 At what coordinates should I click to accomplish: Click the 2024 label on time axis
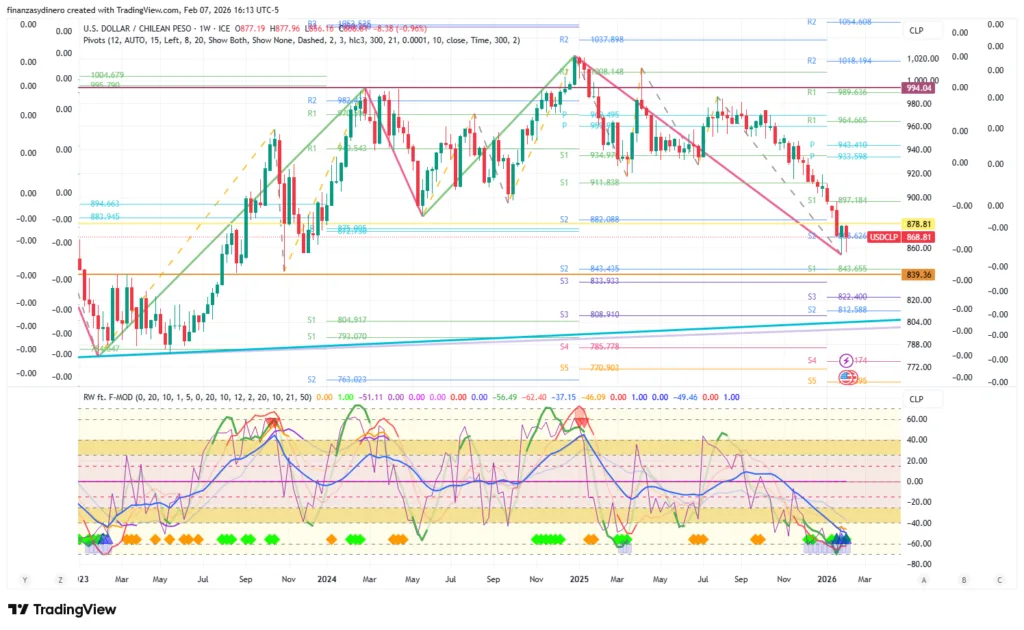pos(326,579)
